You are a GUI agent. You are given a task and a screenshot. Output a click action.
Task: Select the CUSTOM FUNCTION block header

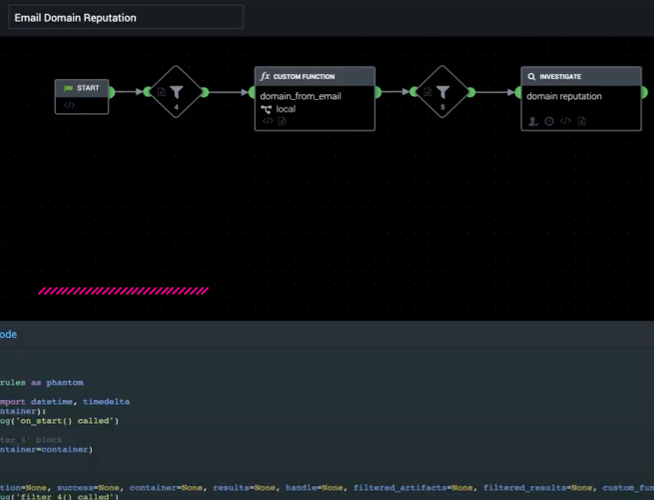click(x=315, y=76)
